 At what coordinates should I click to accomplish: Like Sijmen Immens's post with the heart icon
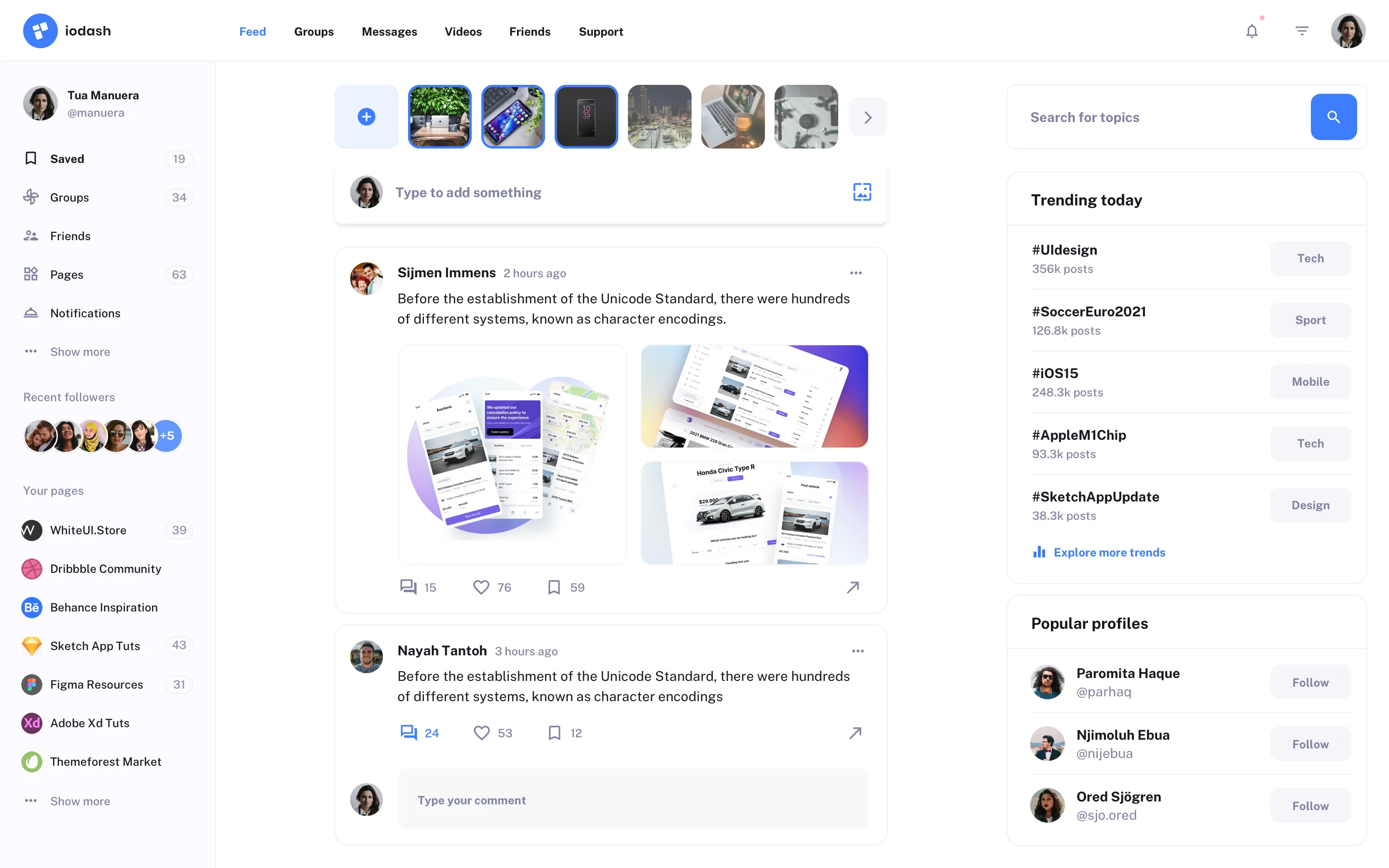(481, 587)
